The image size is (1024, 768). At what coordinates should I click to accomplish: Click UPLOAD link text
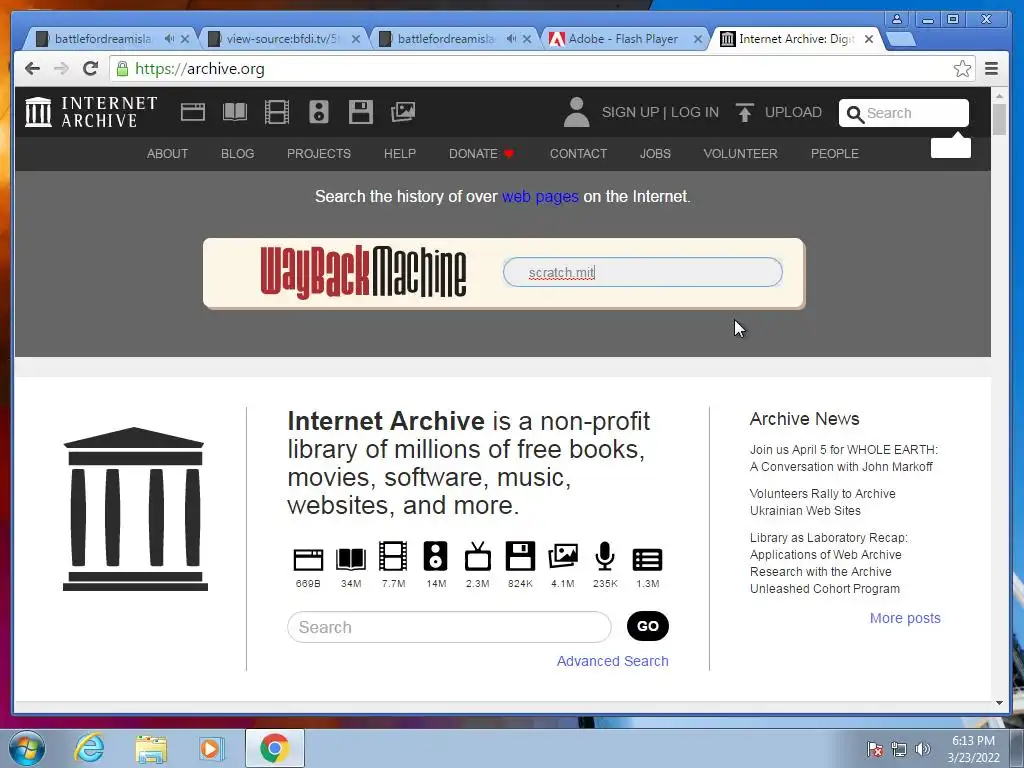[x=793, y=112]
